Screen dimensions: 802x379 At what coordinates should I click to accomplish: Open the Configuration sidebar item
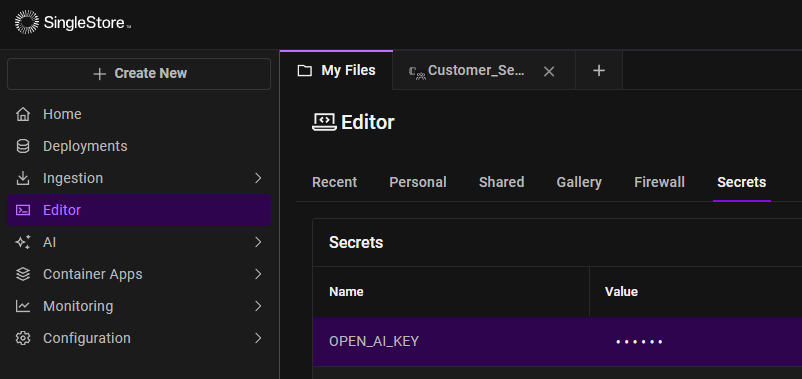click(139, 338)
